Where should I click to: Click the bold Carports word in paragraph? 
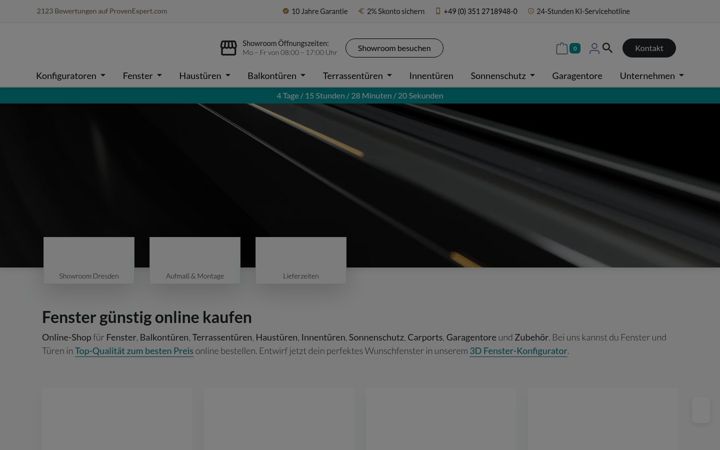[425, 337]
